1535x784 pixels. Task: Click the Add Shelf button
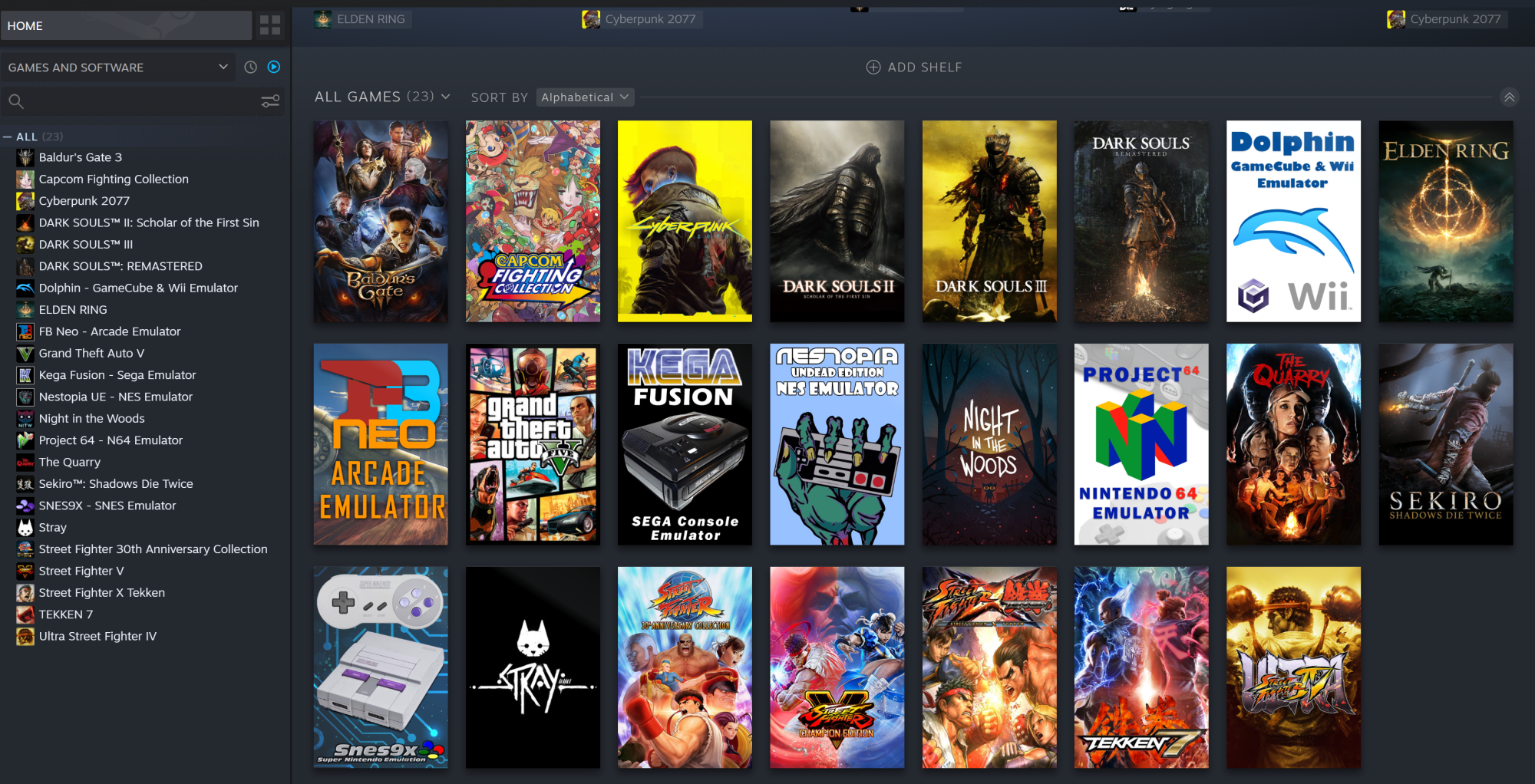913,68
